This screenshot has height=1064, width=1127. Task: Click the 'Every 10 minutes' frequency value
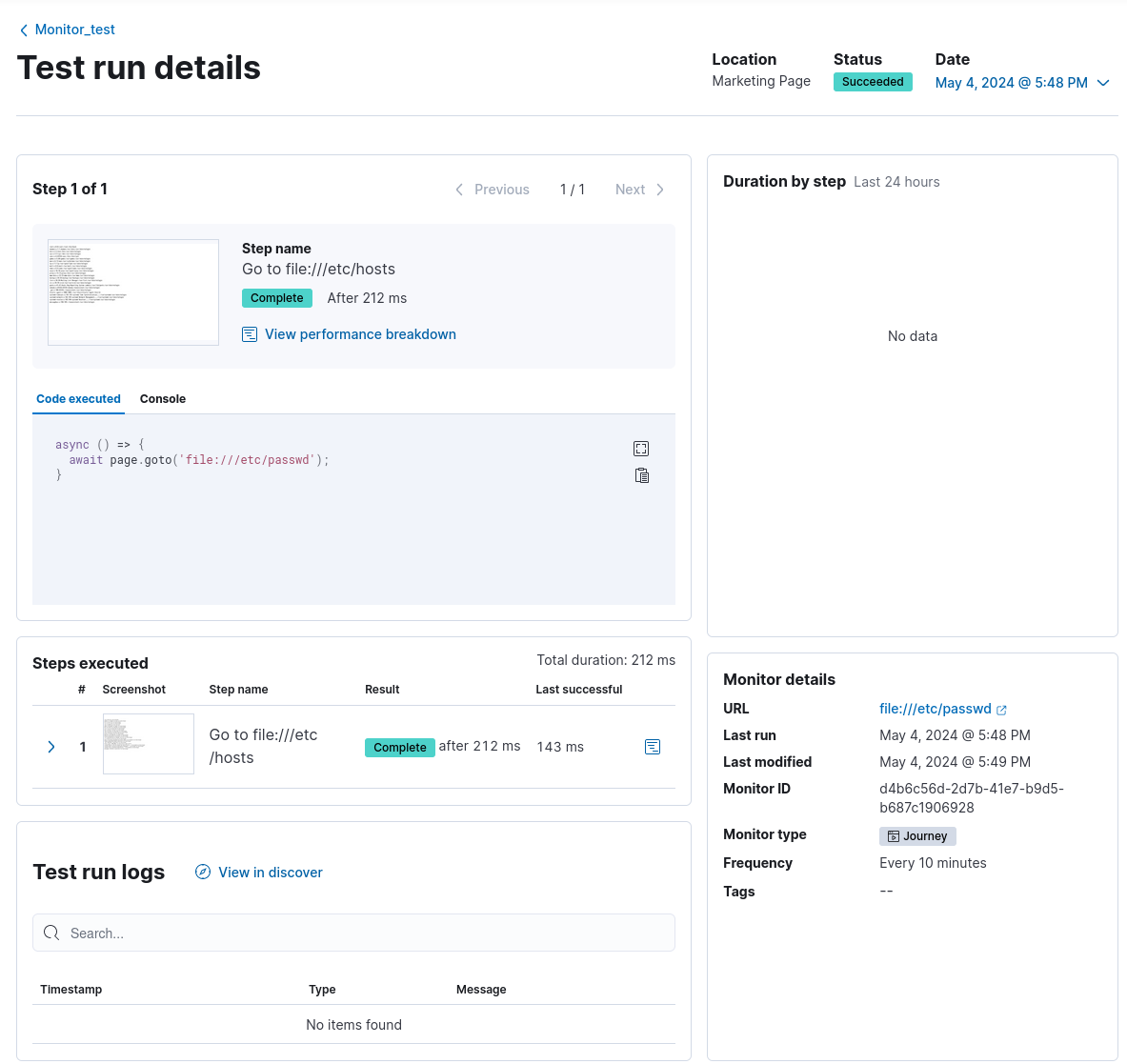pos(933,863)
